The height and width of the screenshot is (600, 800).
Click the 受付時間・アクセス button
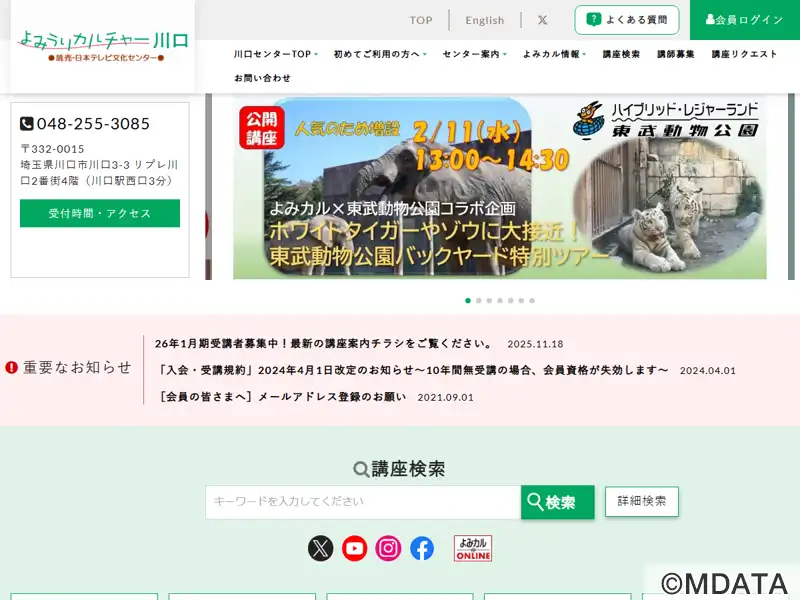[x=100, y=213]
